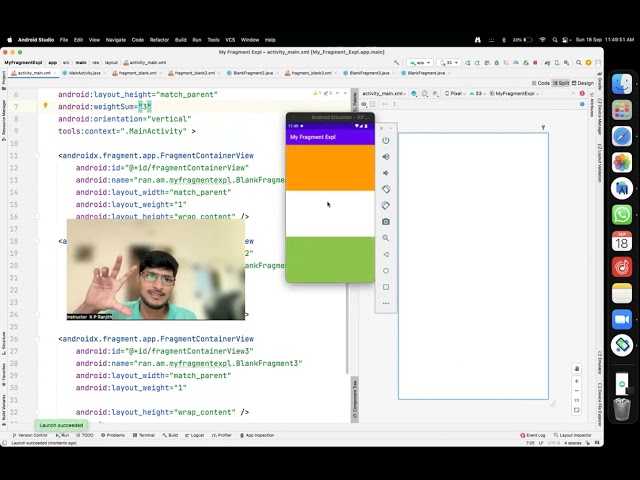The height and width of the screenshot is (480, 640).
Task: Select the BlankFragment2.java editor tab
Action: [x=253, y=73]
